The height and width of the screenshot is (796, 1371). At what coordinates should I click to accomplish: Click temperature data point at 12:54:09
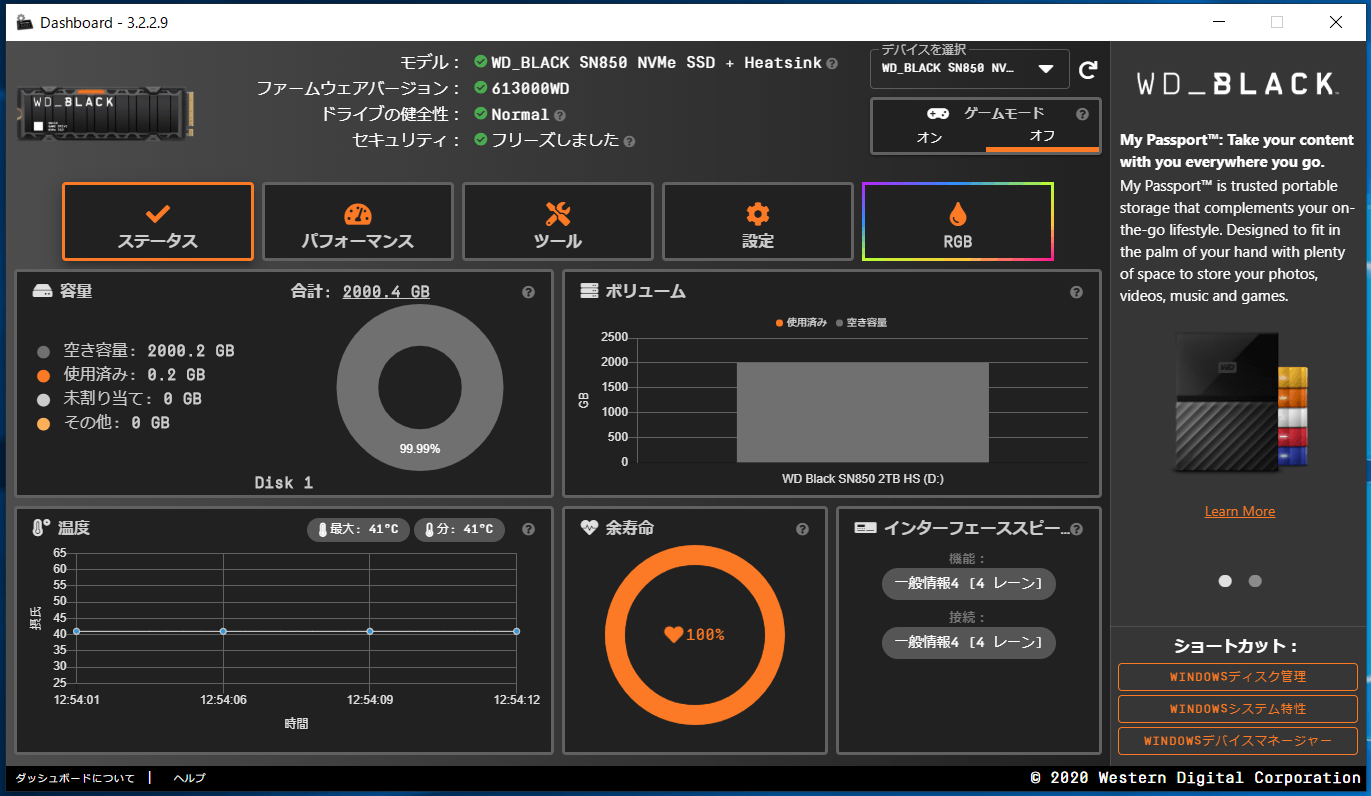coord(370,631)
